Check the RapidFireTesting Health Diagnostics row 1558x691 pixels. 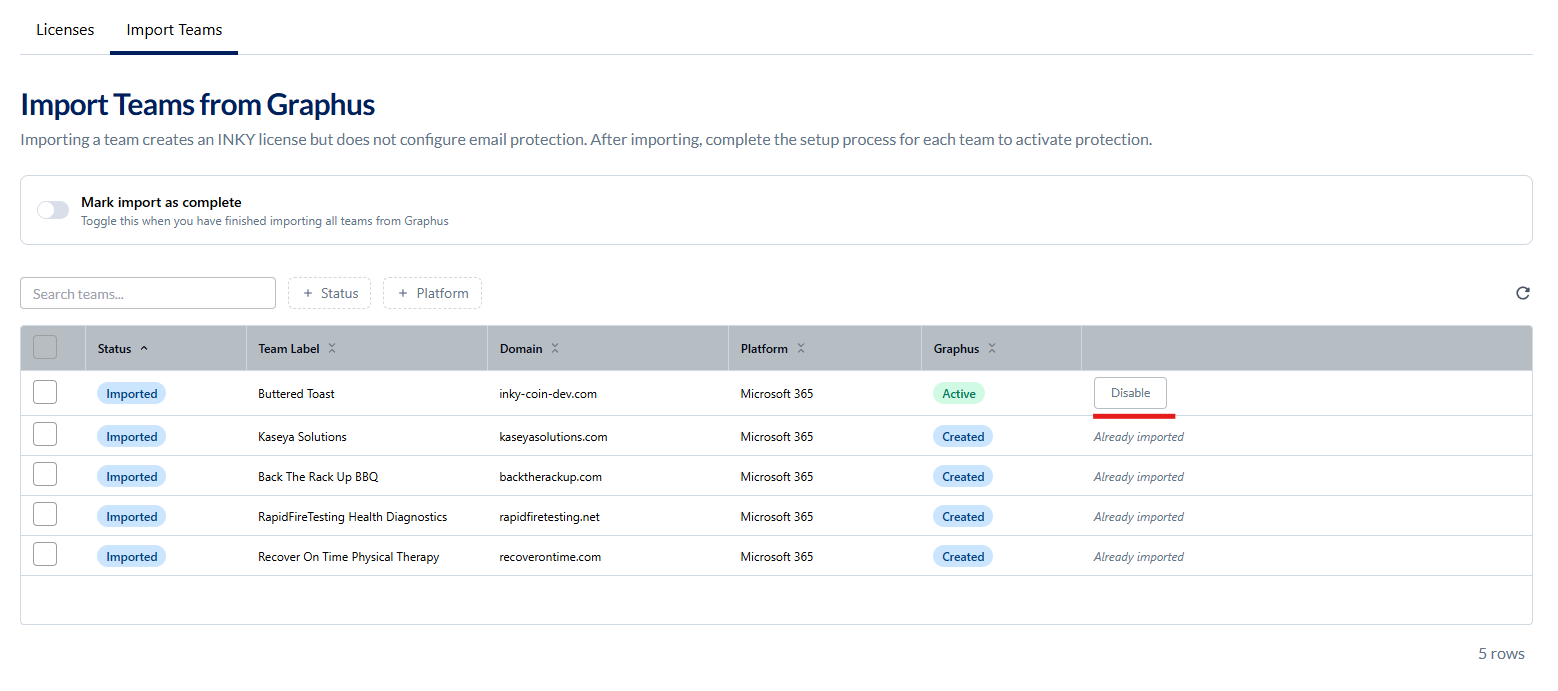(45, 515)
